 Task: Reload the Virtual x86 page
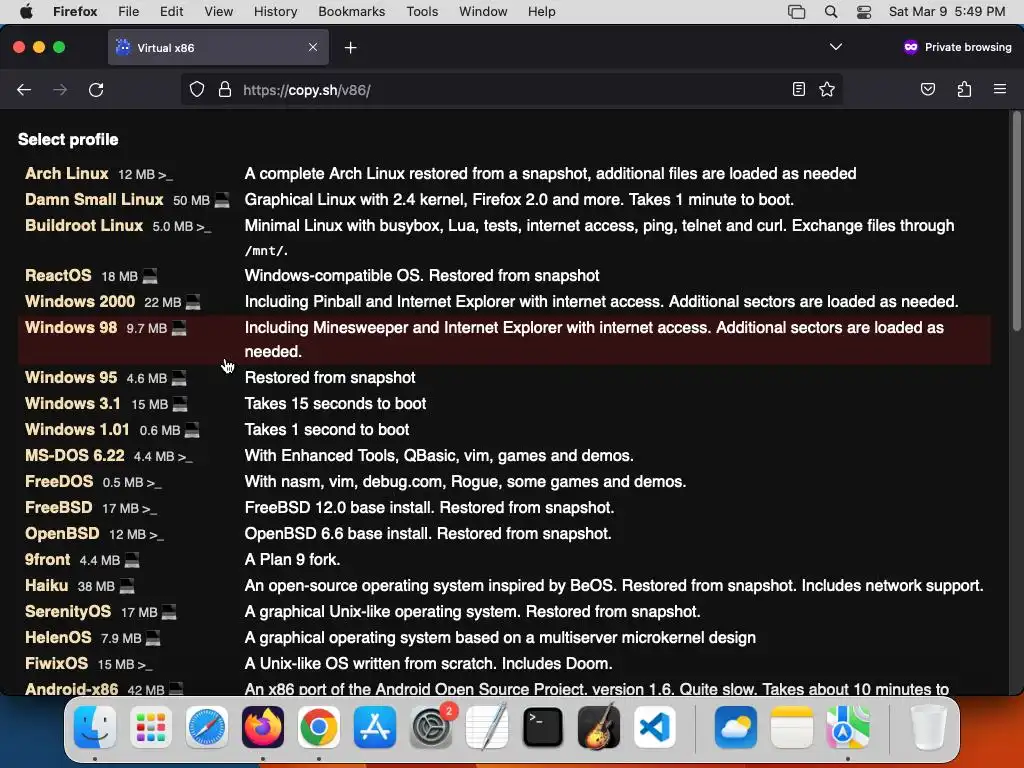coord(96,89)
